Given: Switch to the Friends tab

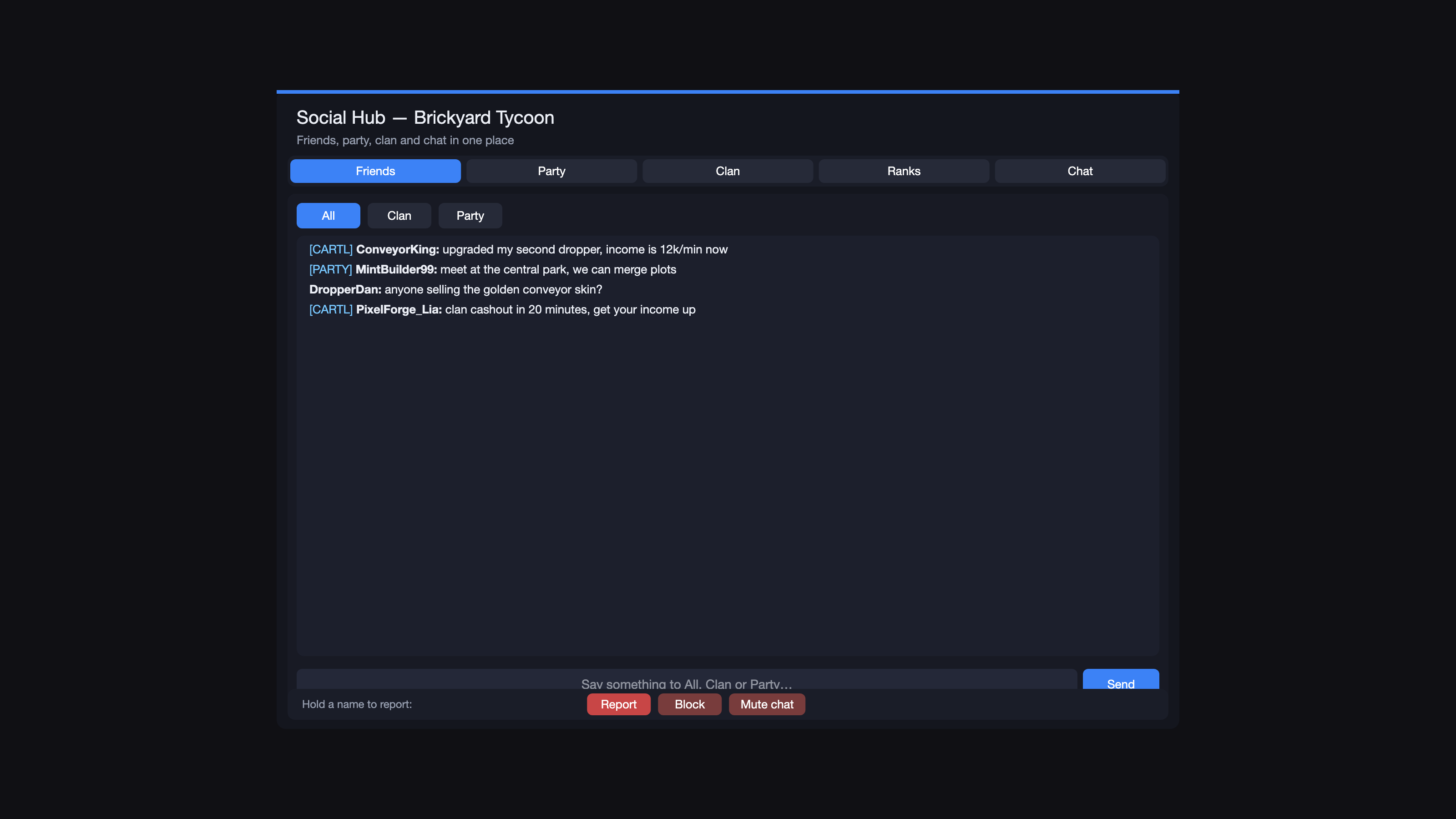Looking at the screenshot, I should click(375, 171).
